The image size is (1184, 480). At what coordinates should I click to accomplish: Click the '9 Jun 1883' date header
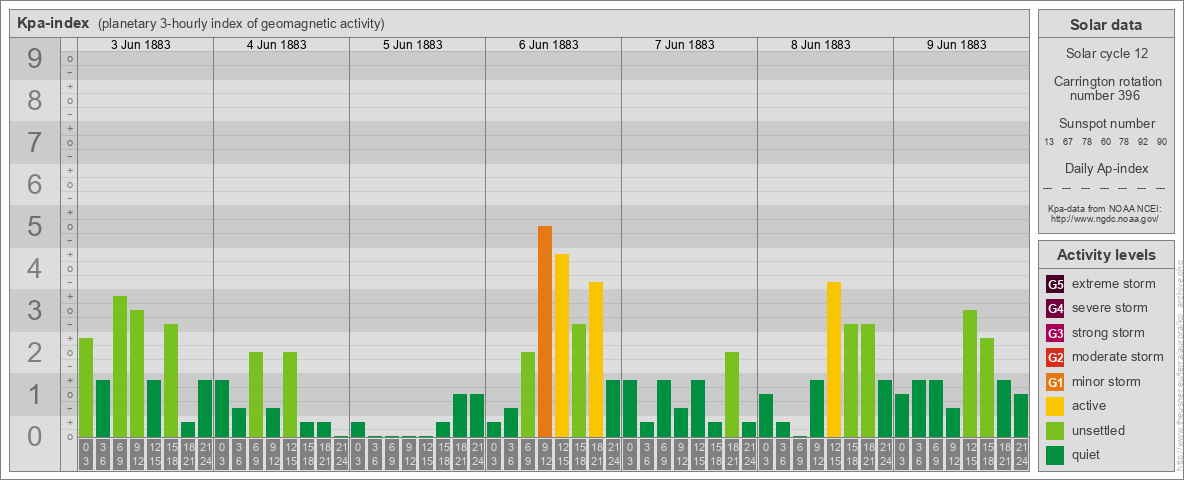(957, 45)
